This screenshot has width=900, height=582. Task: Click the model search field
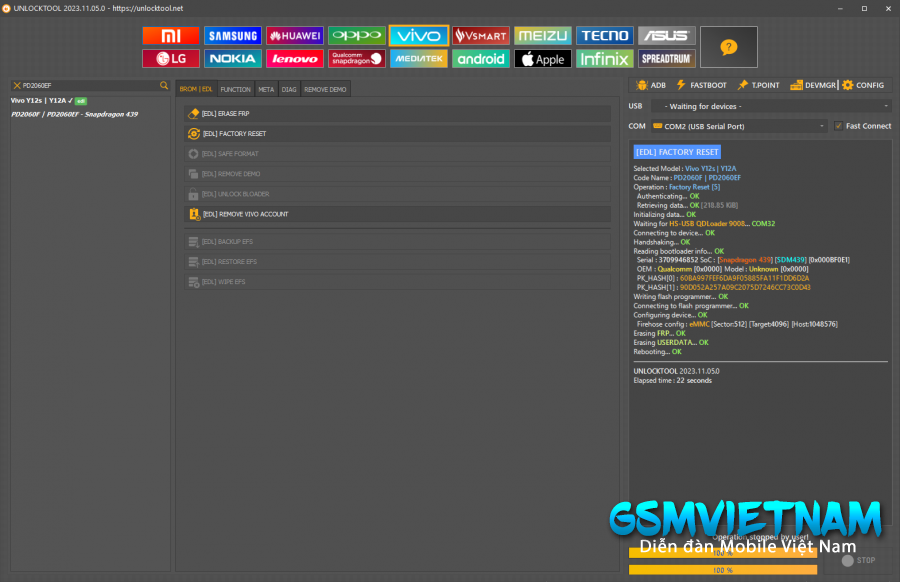[x=90, y=86]
